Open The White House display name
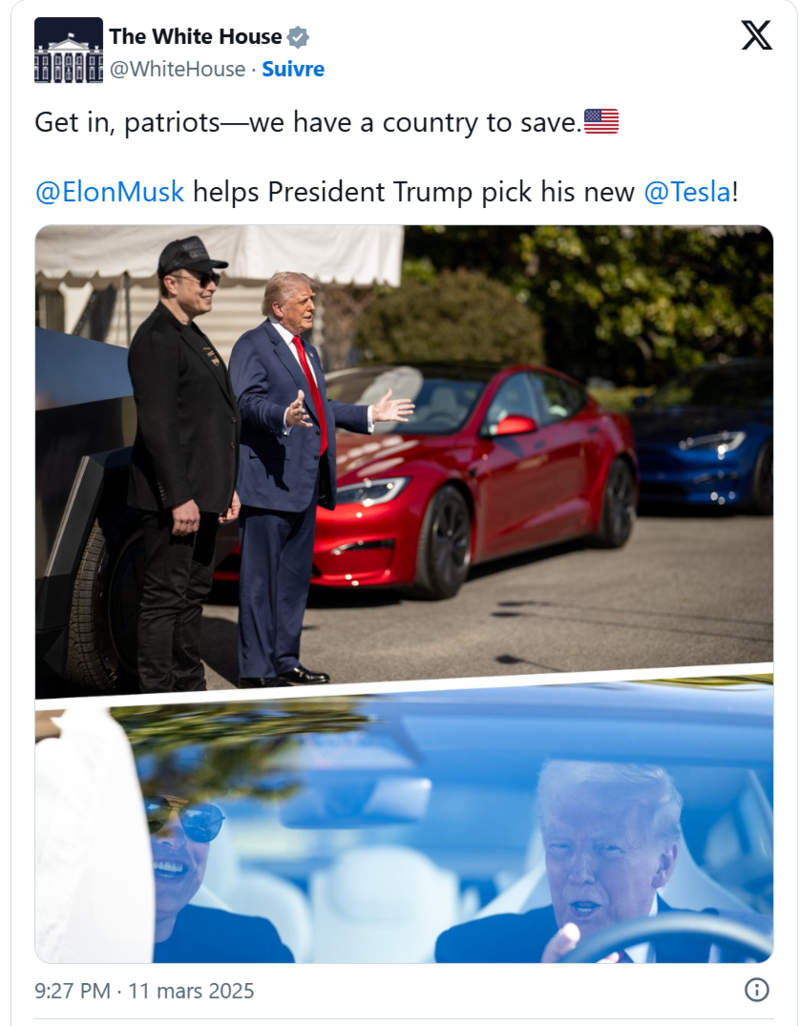Viewport: 800px width, 1026px height. [x=195, y=37]
